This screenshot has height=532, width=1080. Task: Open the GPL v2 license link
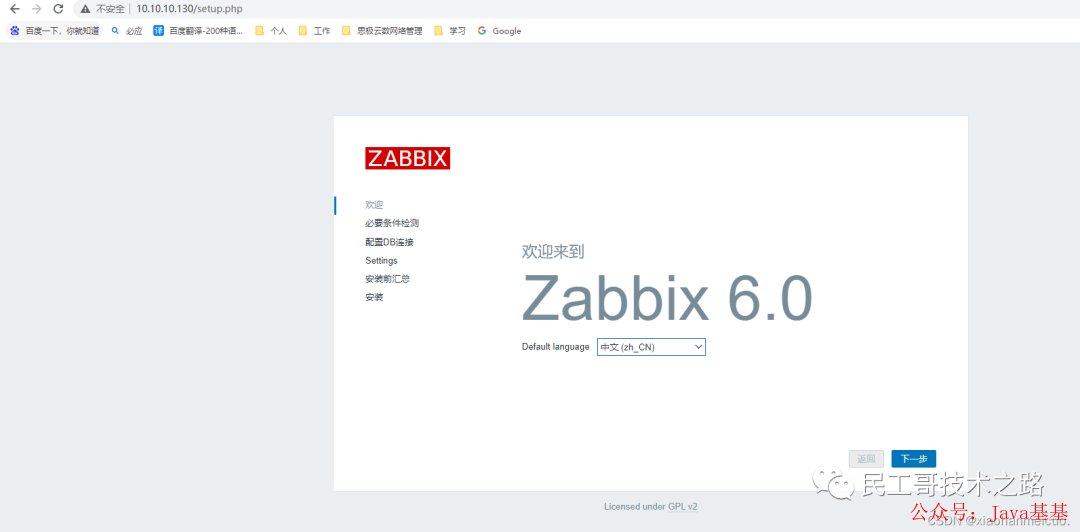coord(683,507)
